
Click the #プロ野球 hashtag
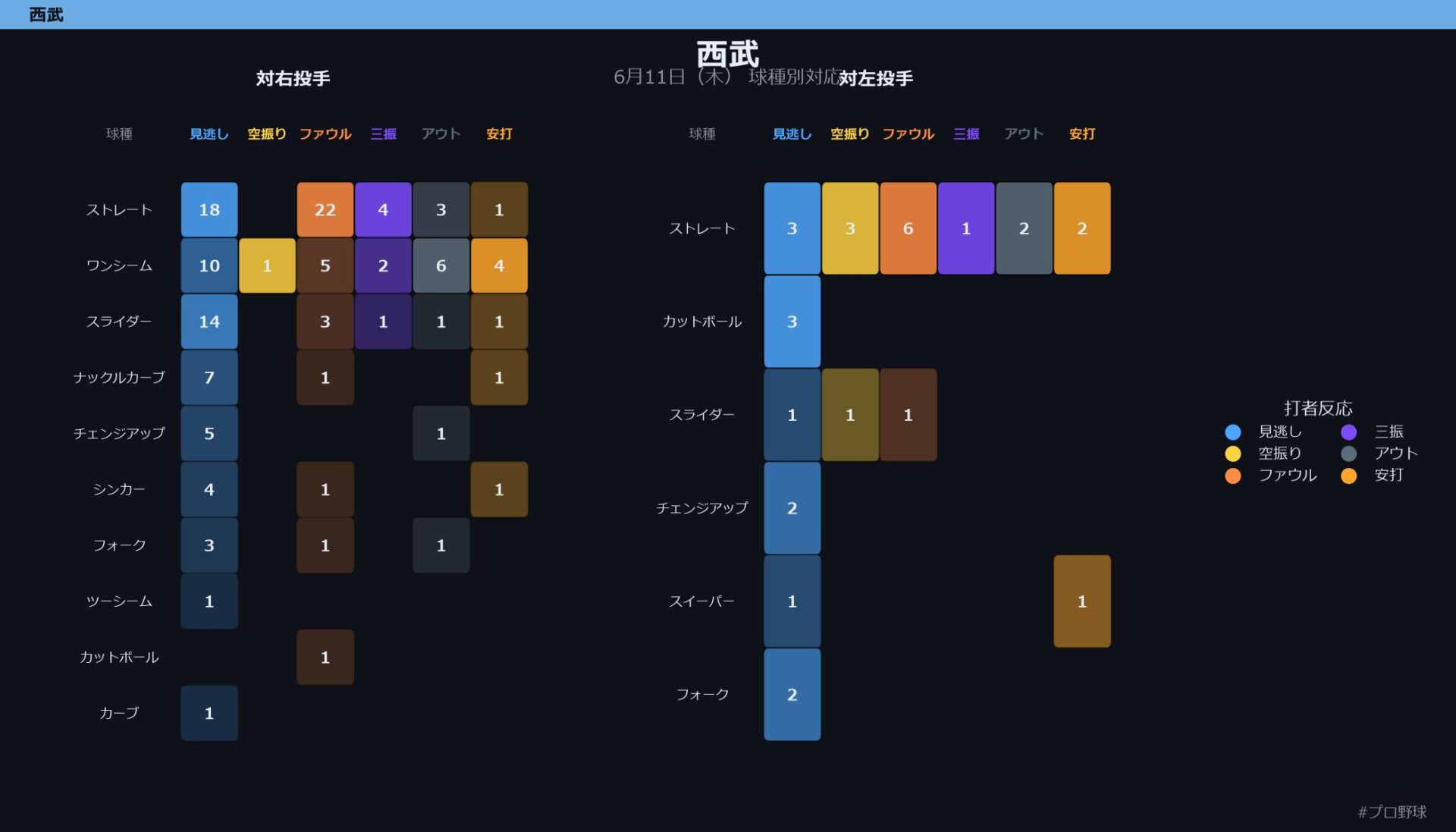click(x=1392, y=812)
